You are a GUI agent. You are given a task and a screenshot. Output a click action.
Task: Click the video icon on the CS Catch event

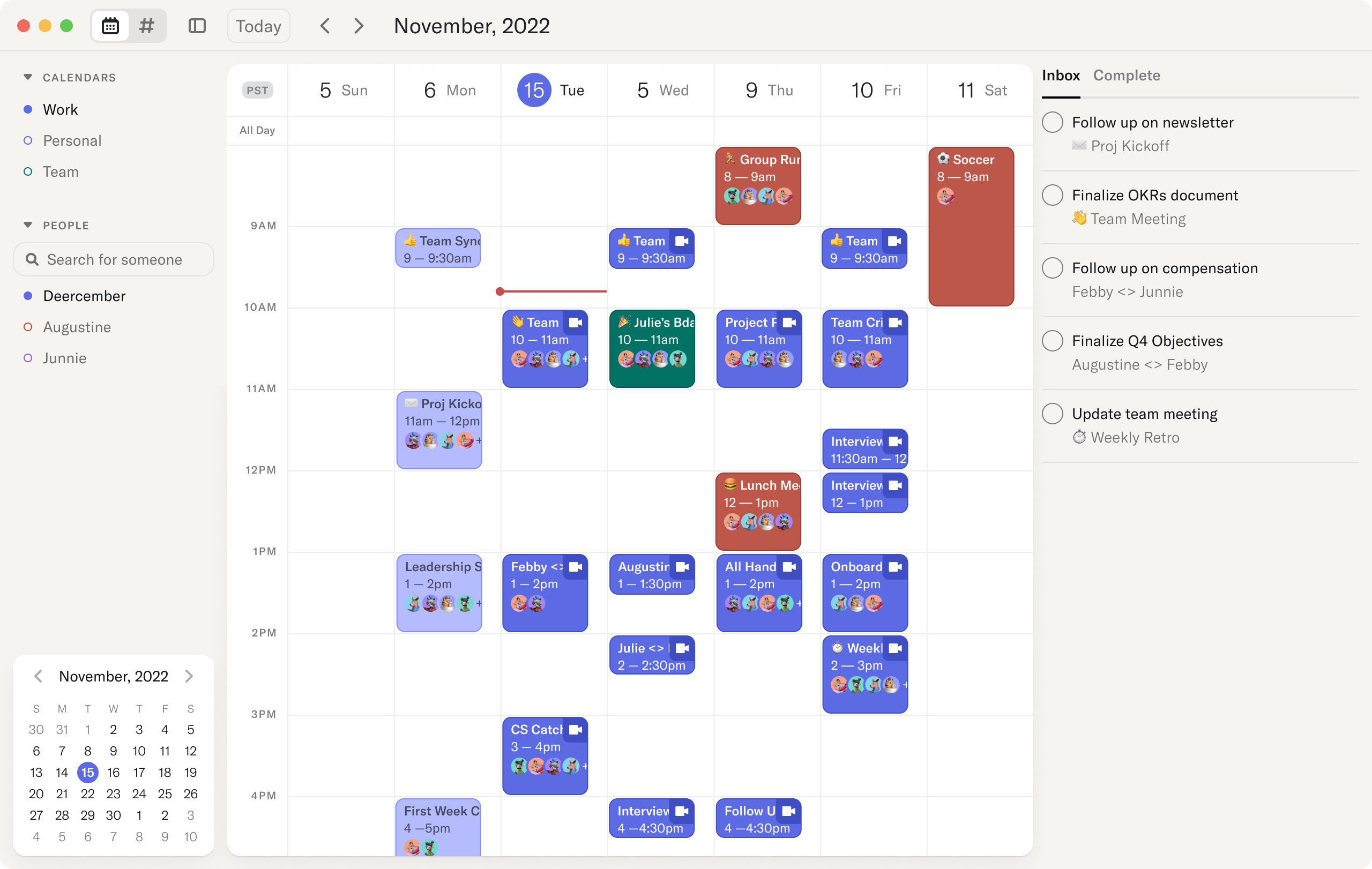(577, 730)
